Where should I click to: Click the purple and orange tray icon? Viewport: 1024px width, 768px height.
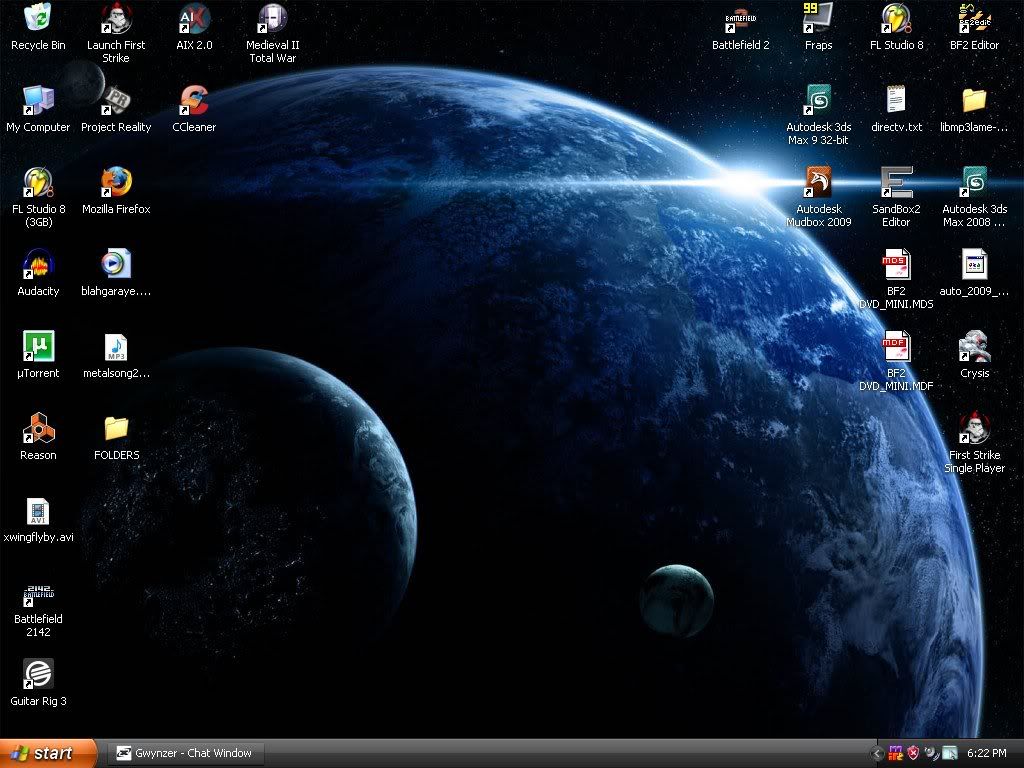[895, 753]
